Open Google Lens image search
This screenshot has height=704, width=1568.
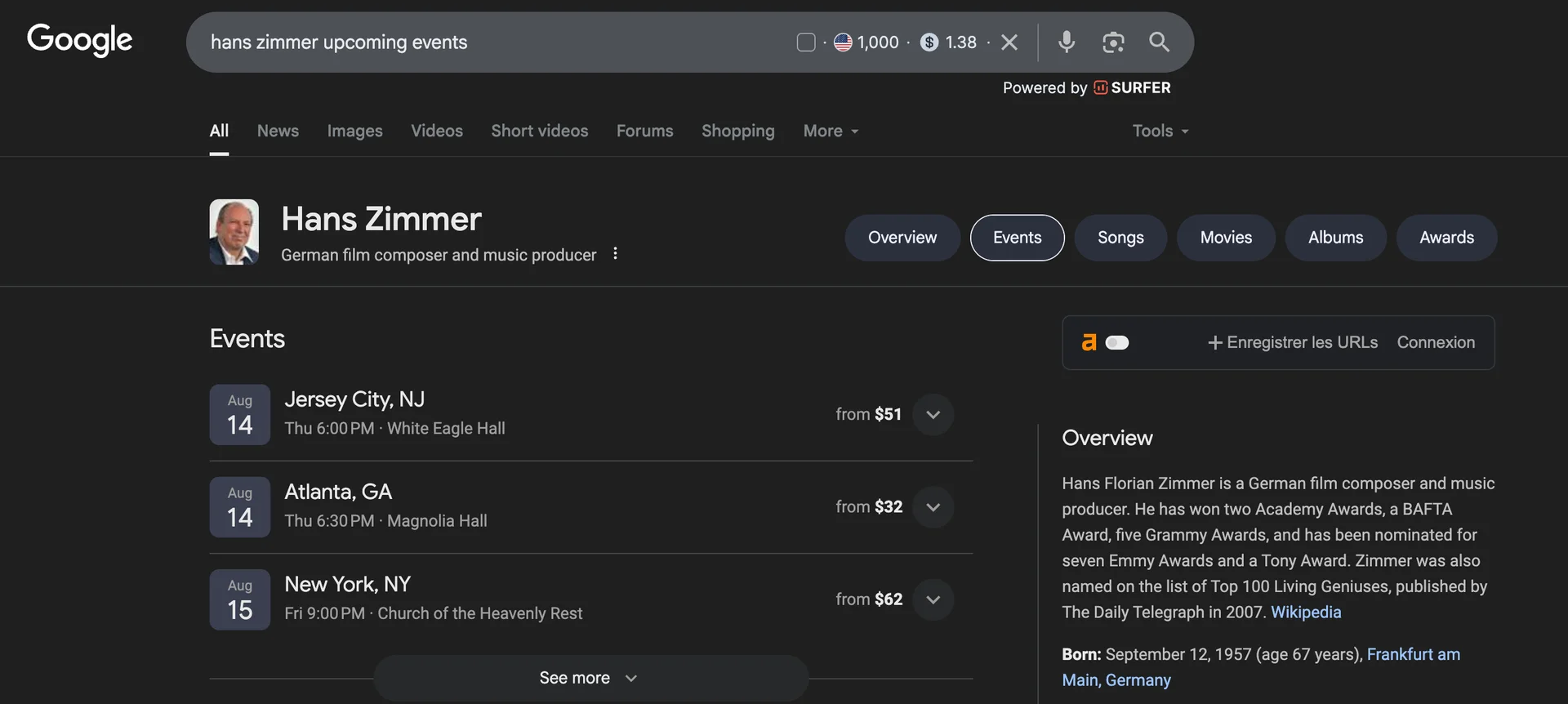[1113, 42]
